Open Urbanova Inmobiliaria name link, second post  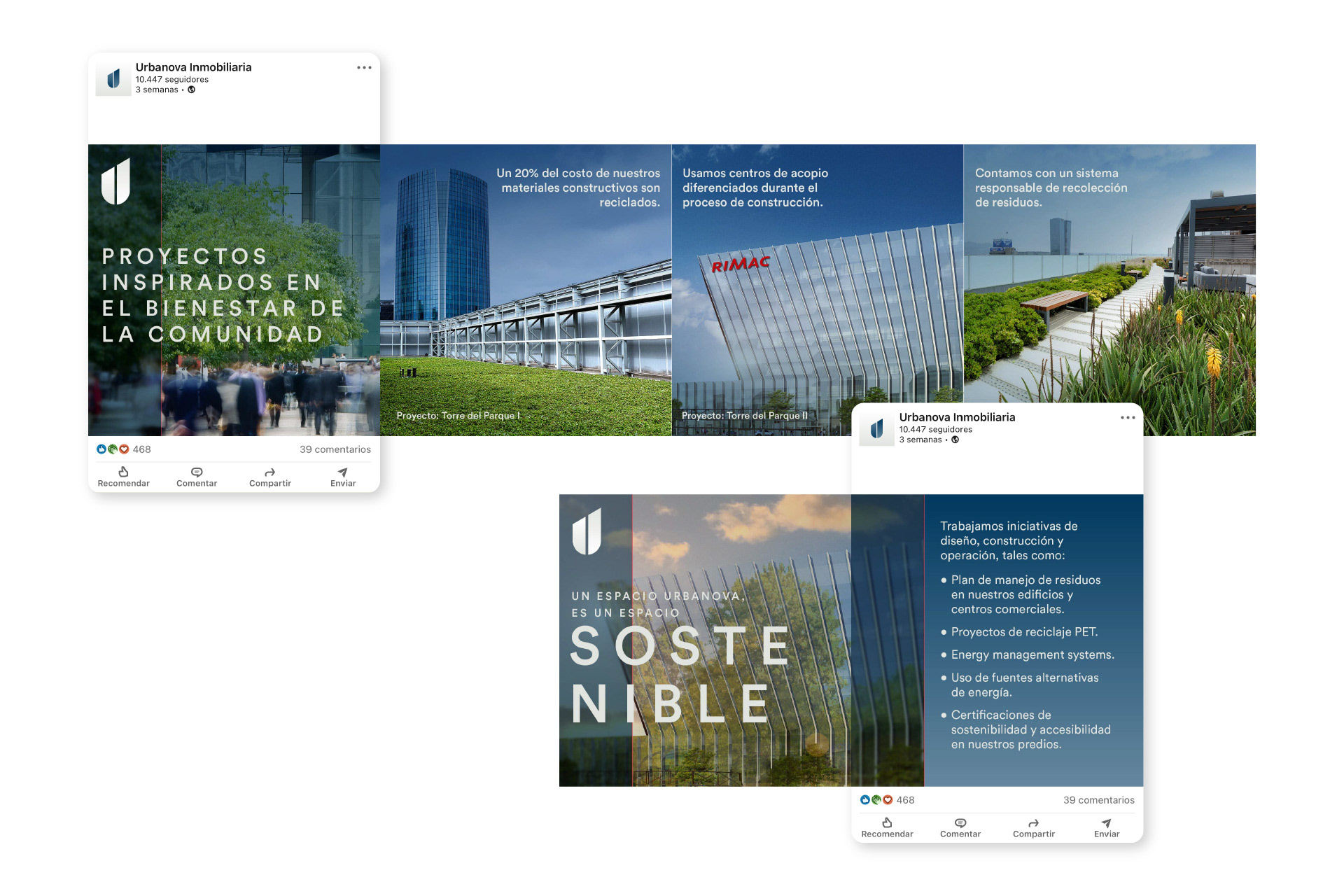(957, 417)
